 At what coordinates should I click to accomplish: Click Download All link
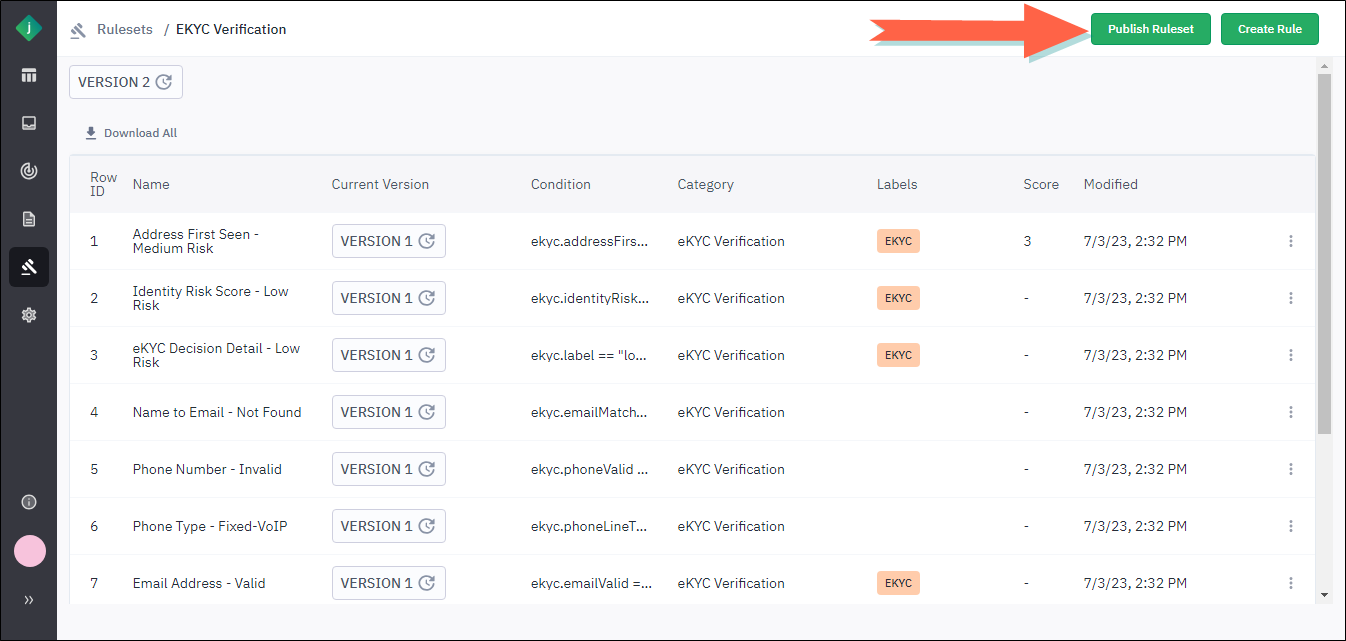(x=131, y=133)
